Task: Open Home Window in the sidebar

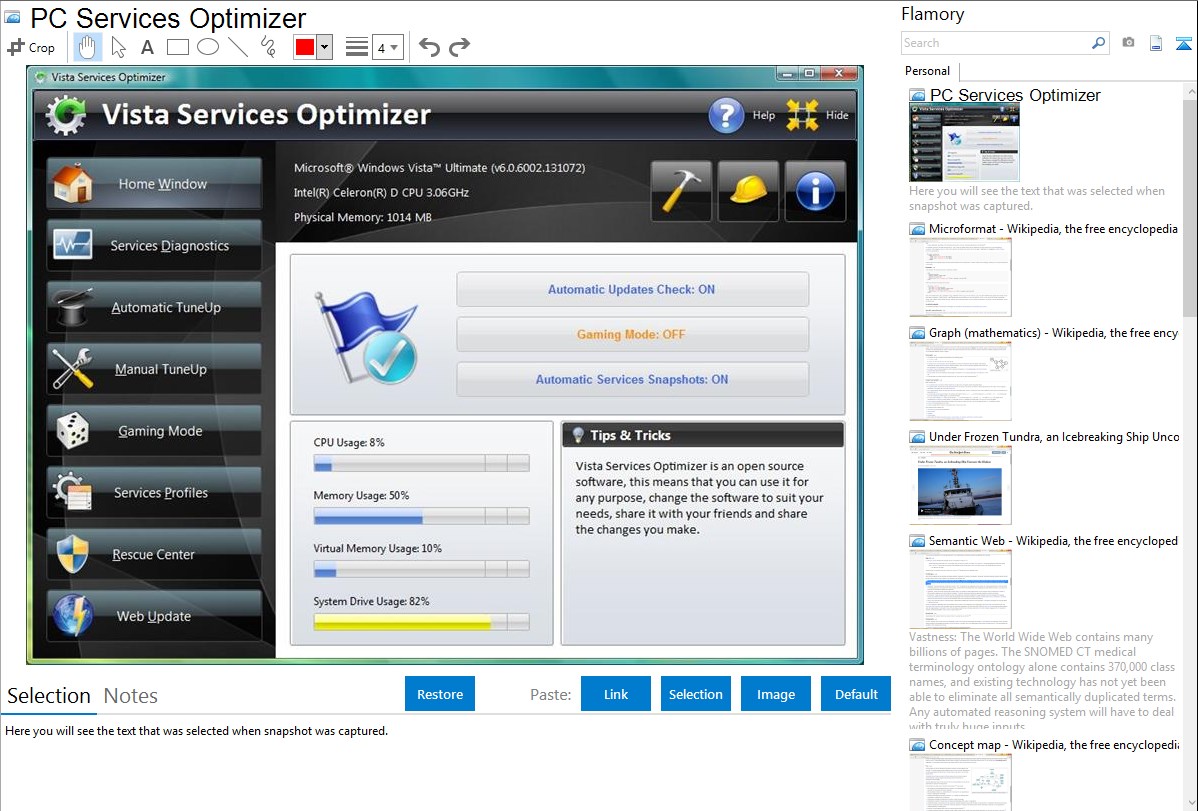Action: pyautogui.click(x=154, y=183)
